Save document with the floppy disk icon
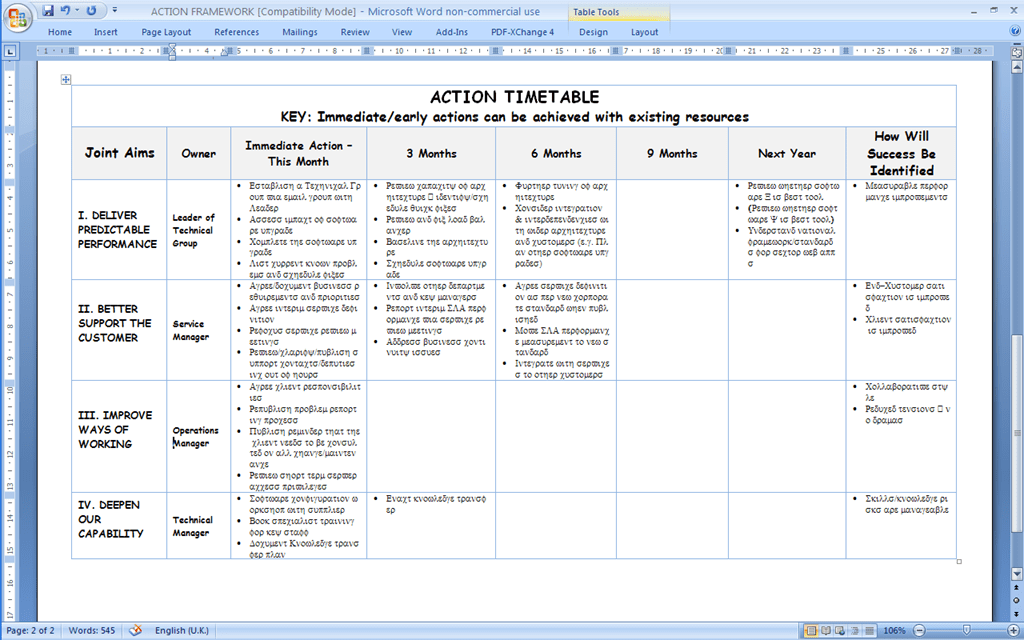 (48, 10)
